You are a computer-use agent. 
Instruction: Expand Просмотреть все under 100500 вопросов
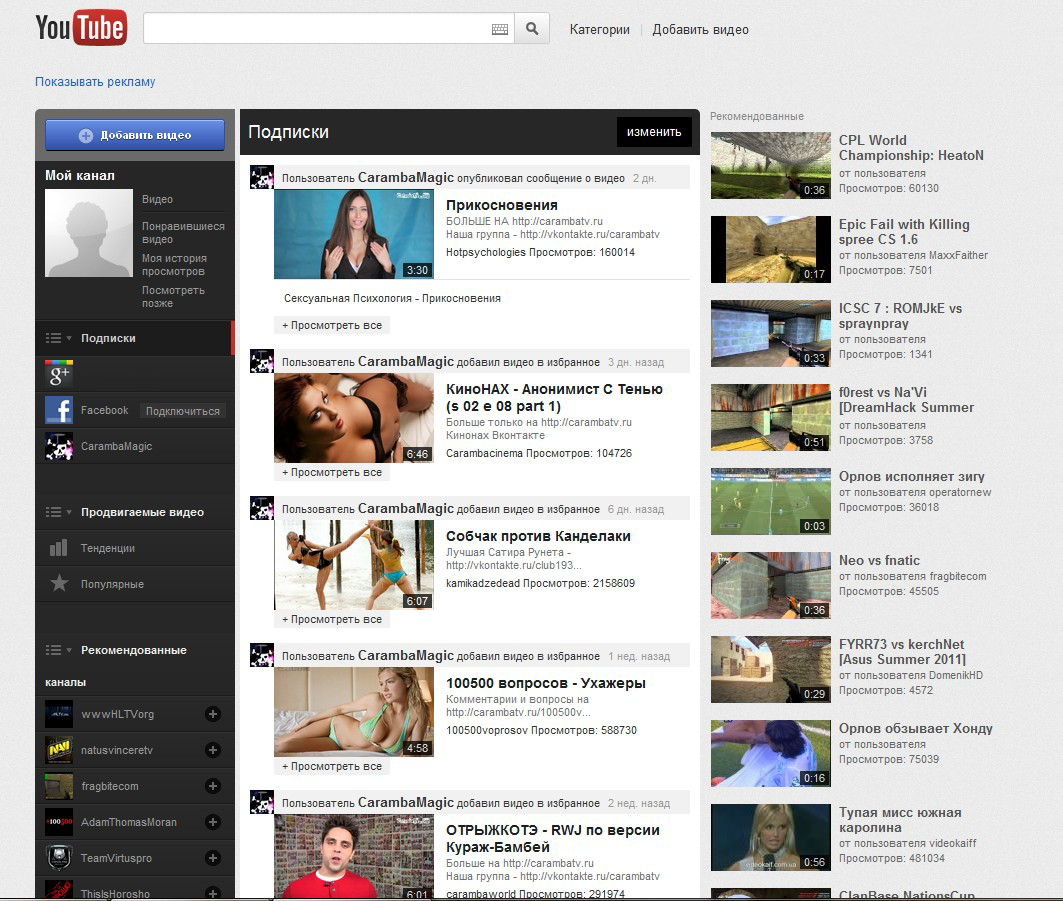point(332,767)
